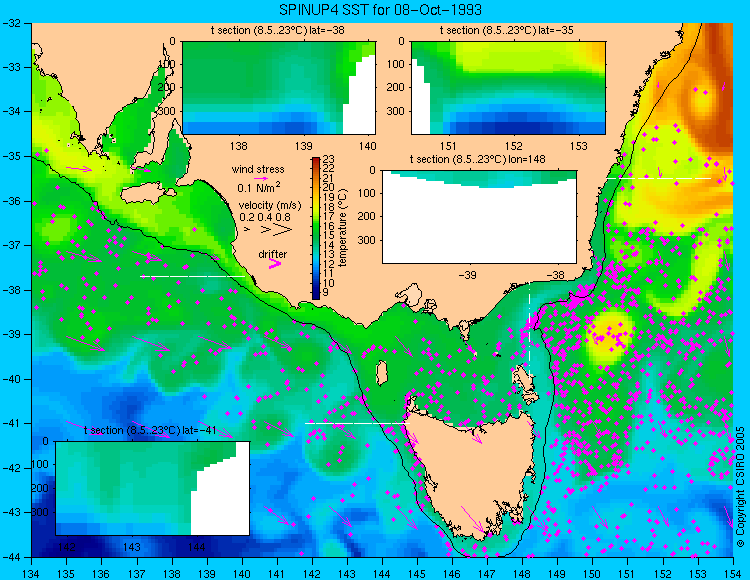The width and height of the screenshot is (750, 580).
Task: Click the '© Copyright CSIRO 2005' text
Action: [740, 487]
